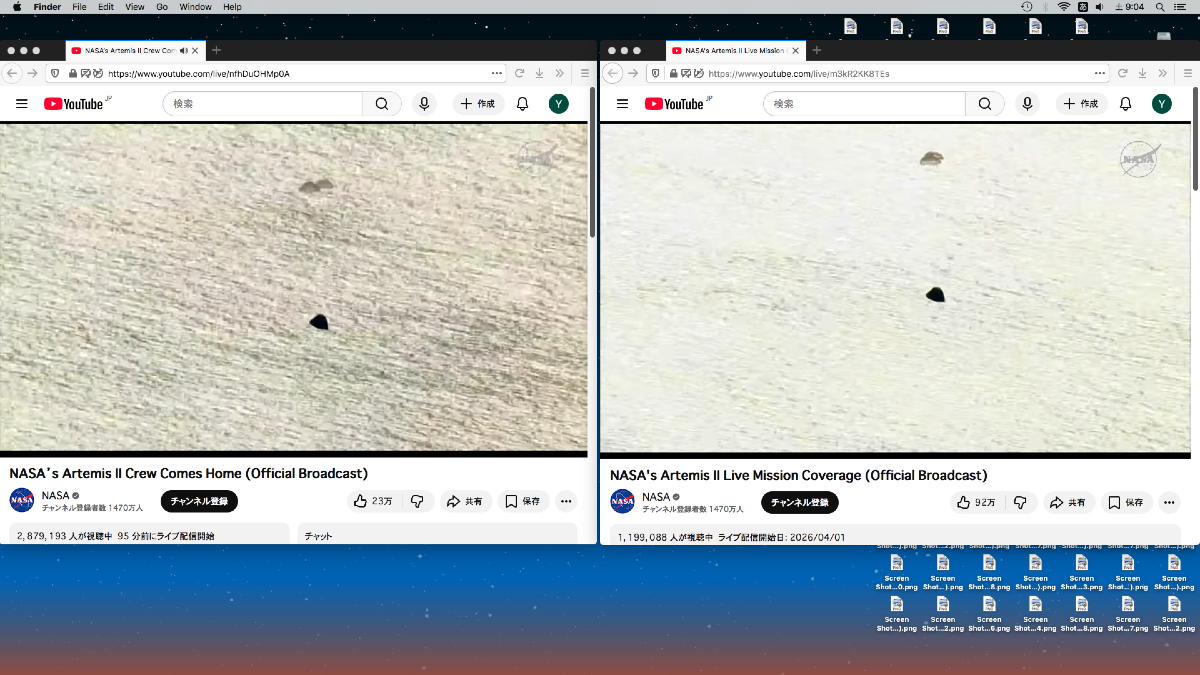Screen dimensions: 1200x675
Task: Reload page in left browser window
Action: click(520, 73)
